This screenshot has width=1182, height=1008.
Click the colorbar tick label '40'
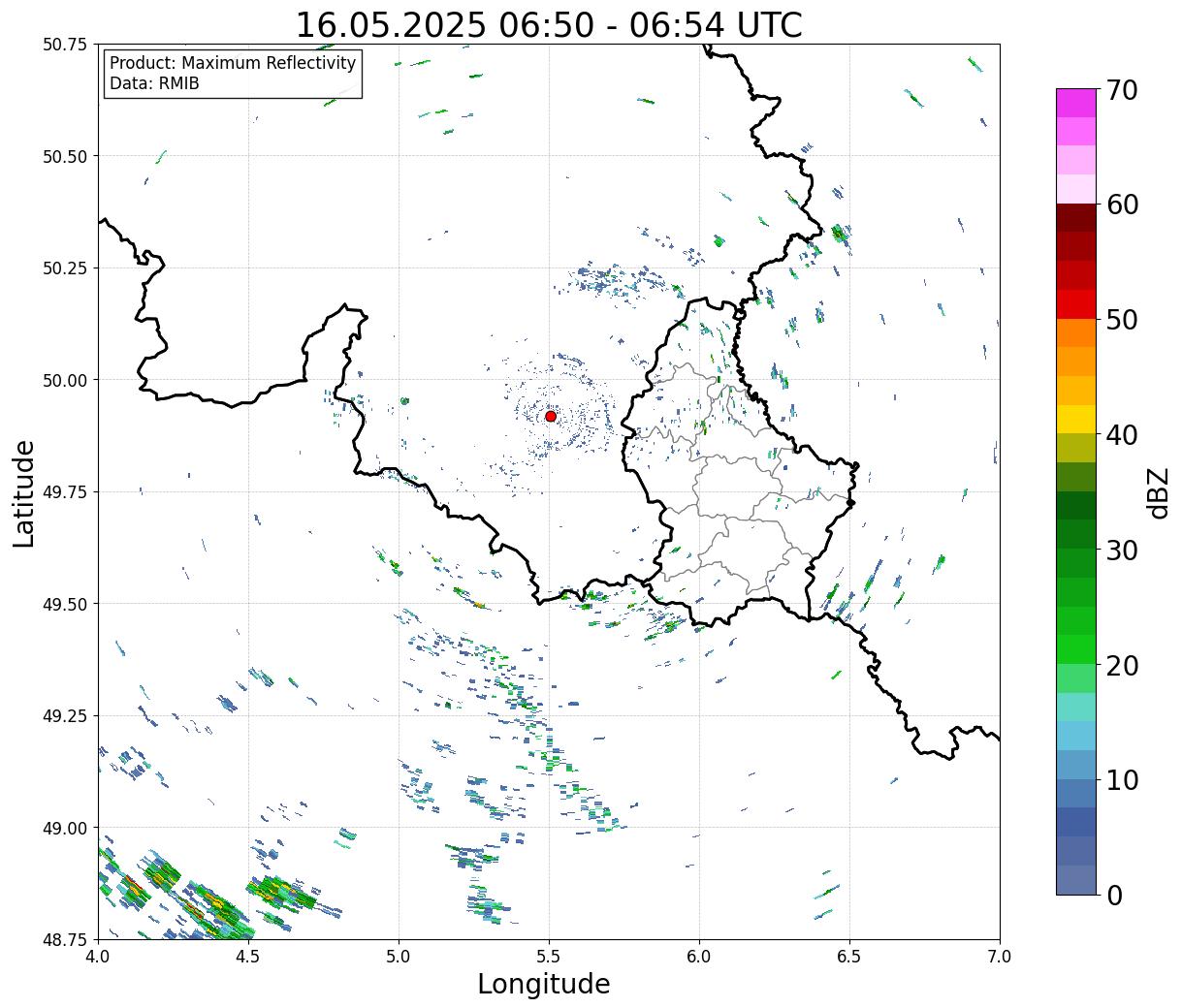coord(1121,435)
